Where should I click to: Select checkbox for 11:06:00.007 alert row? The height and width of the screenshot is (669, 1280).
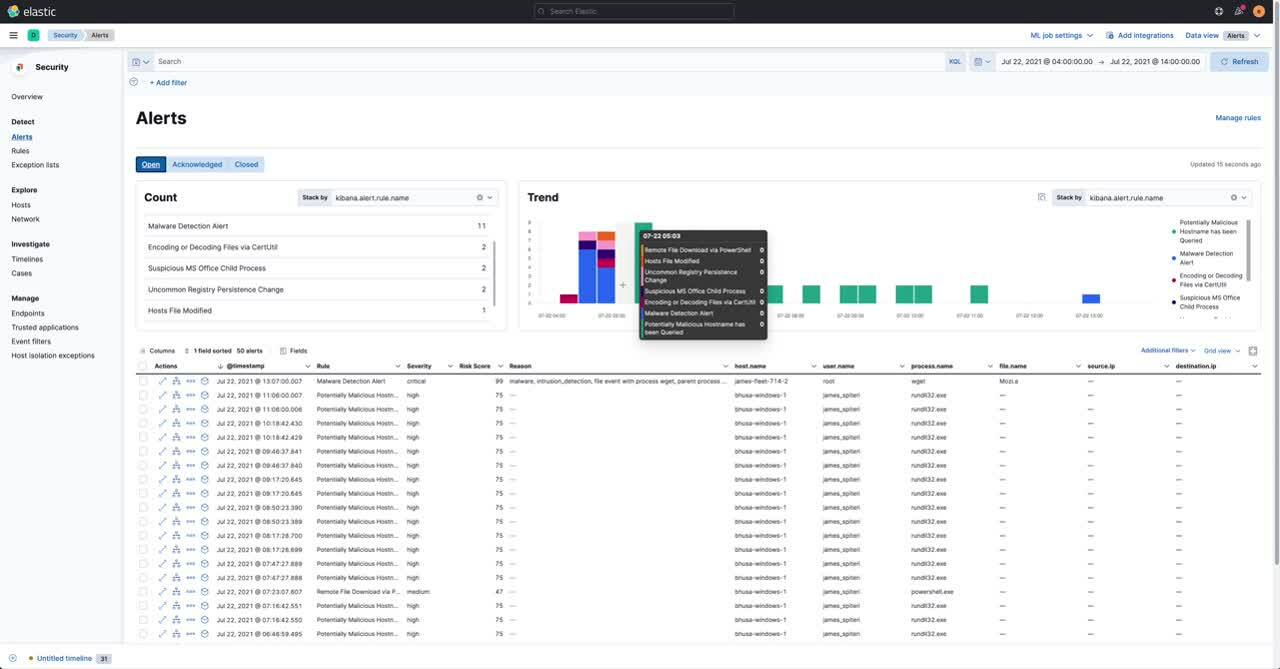tap(143, 395)
